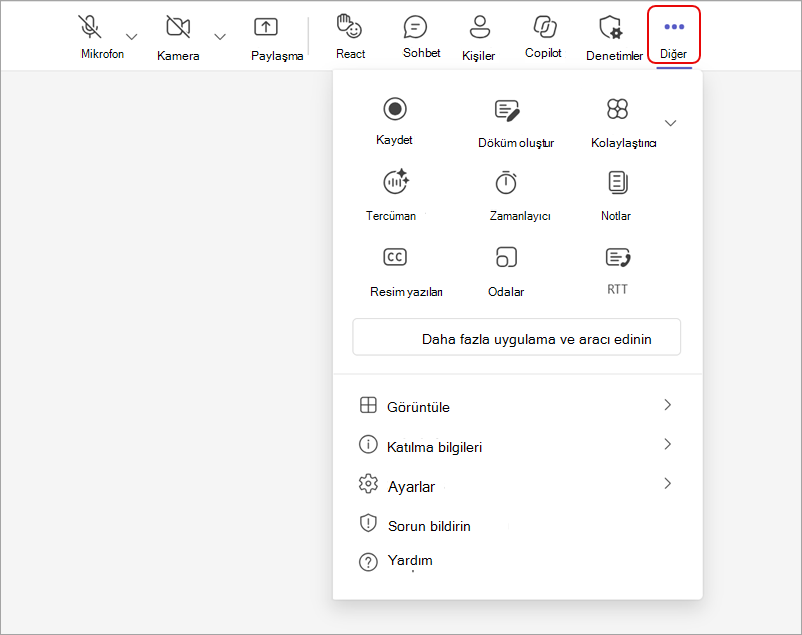Image resolution: width=802 pixels, height=635 pixels.
Task: Click the Döküm oluştur transcript icon
Action: [x=507, y=110]
